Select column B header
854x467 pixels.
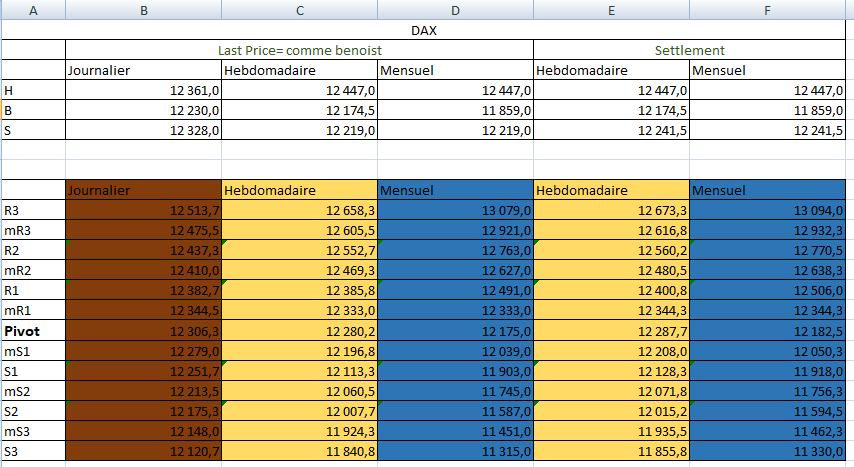[144, 10]
